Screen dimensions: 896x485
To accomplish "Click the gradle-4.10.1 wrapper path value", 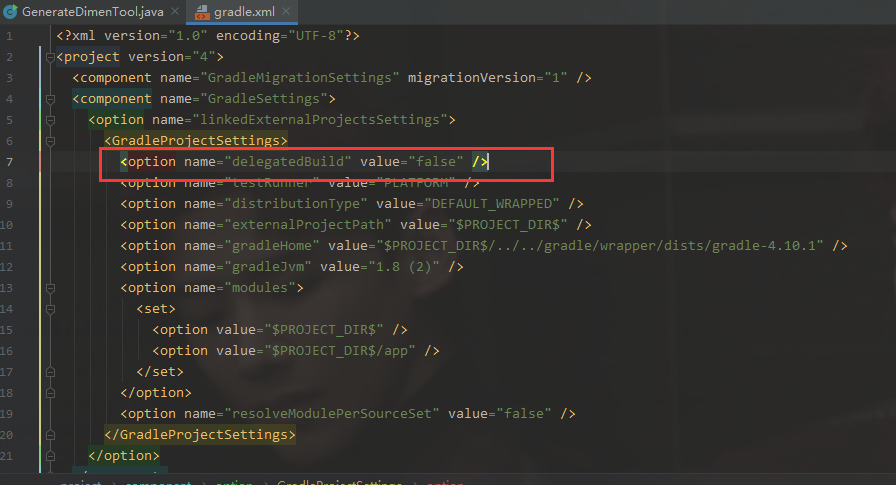I will point(599,246).
